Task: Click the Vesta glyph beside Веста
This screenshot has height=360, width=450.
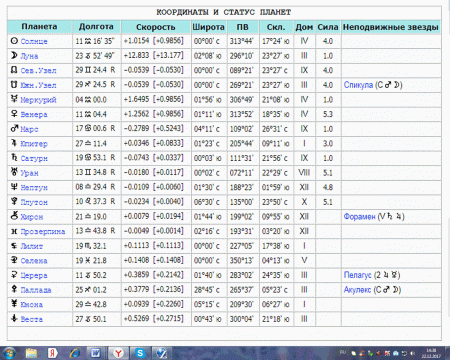Action: click(14, 319)
